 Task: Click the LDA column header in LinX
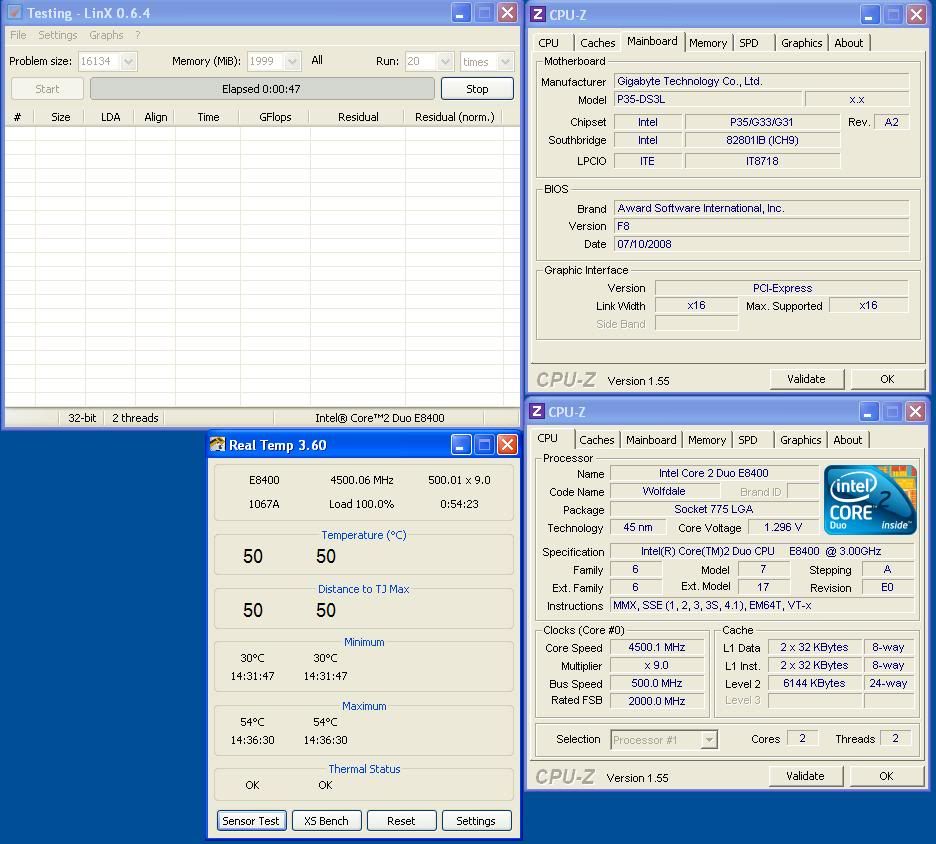tap(110, 117)
